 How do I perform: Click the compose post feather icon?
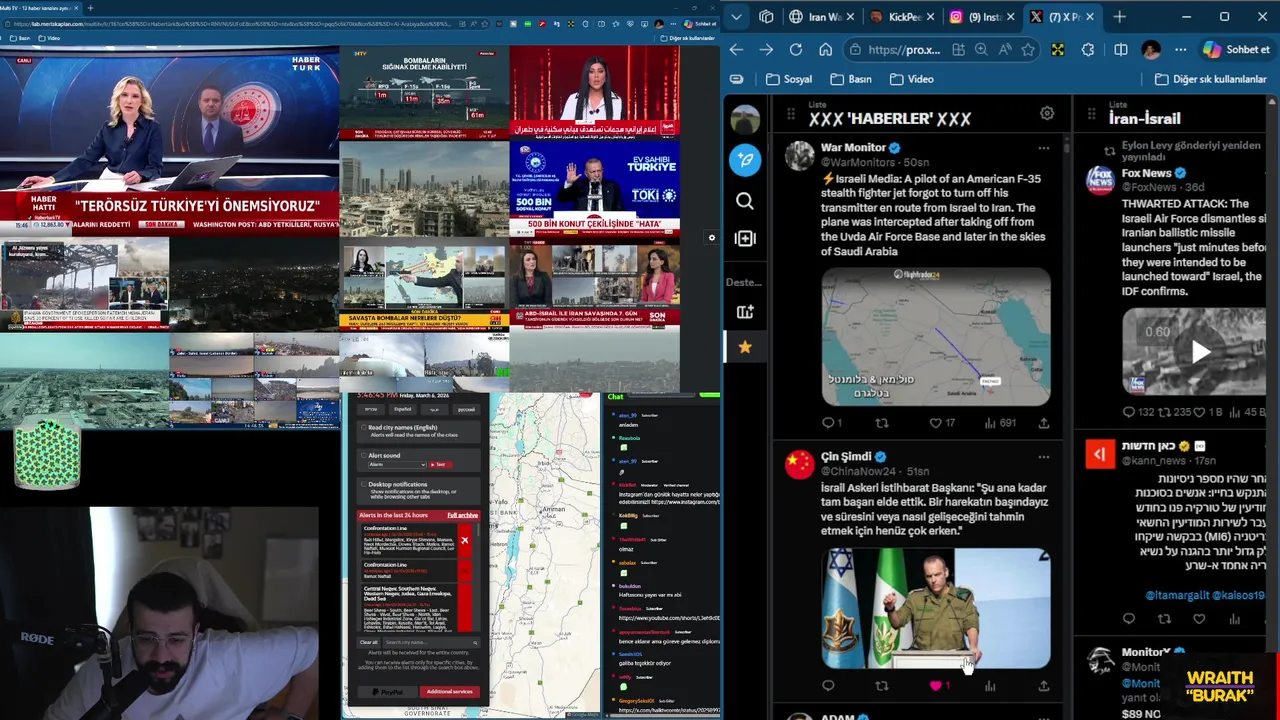(x=745, y=160)
